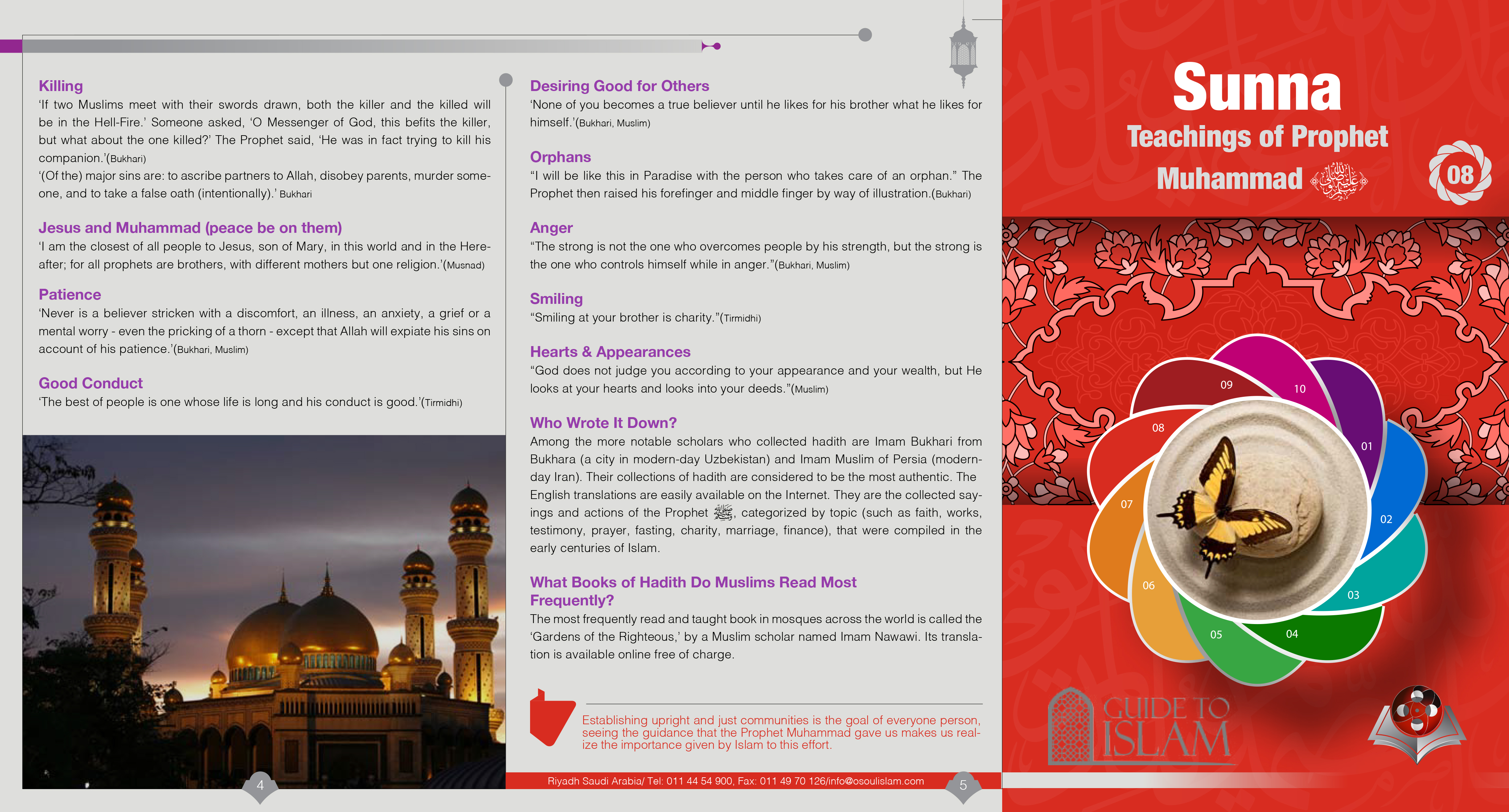Click the 'Smiling' section heading
Image resolution: width=1509 pixels, height=812 pixels.
coord(556,299)
